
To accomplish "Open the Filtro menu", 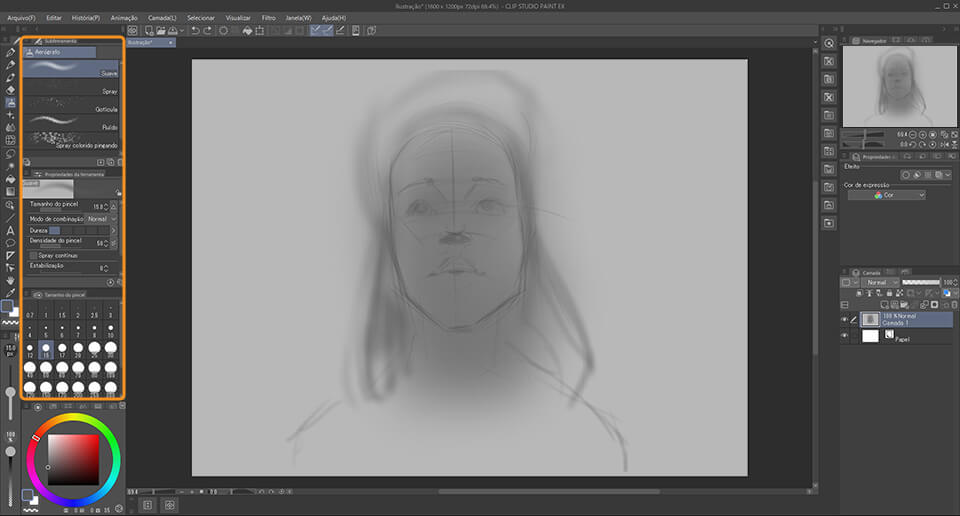I will pyautogui.click(x=268, y=18).
